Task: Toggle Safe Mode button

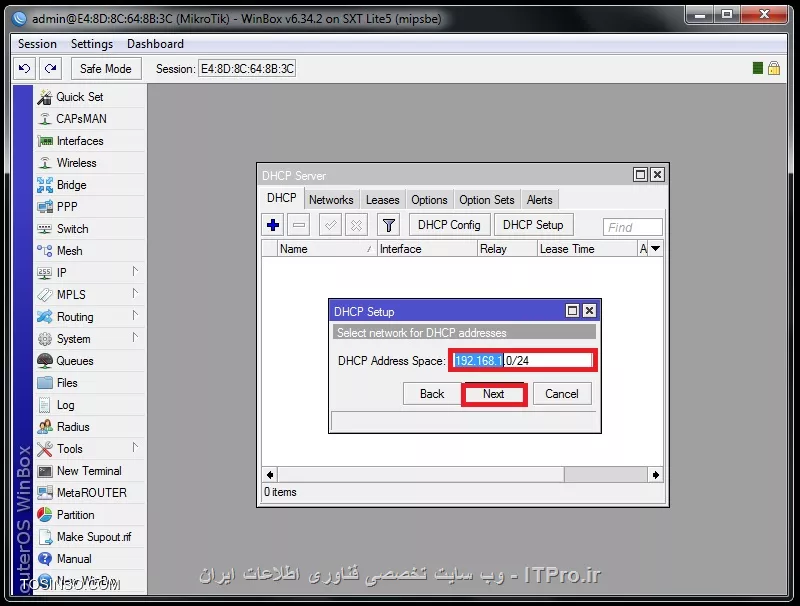Action: (x=106, y=68)
